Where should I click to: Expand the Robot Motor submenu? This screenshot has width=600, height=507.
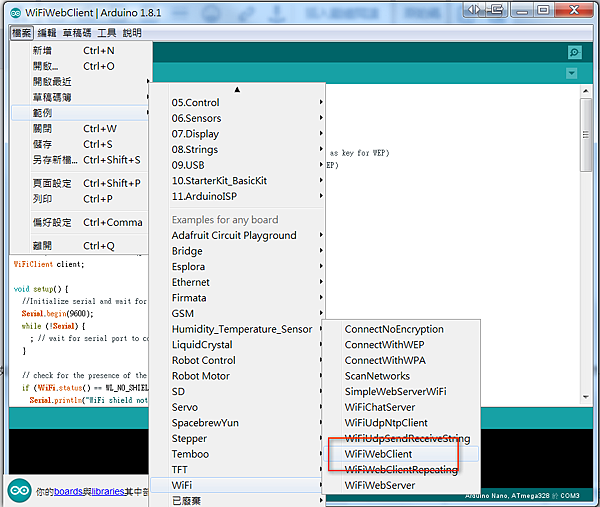[237, 376]
